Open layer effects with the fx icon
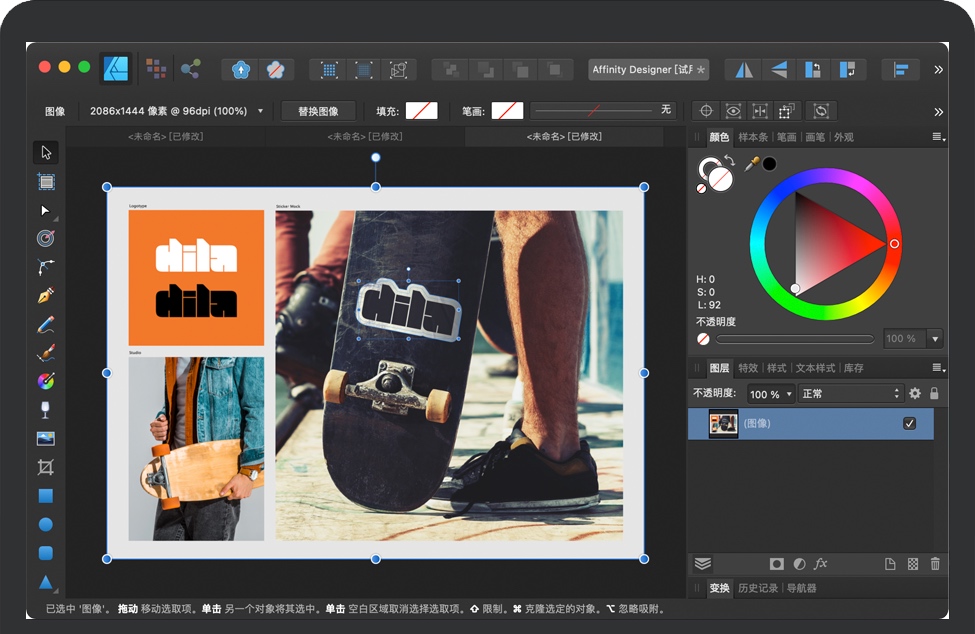This screenshot has height=634, width=975. coord(821,564)
